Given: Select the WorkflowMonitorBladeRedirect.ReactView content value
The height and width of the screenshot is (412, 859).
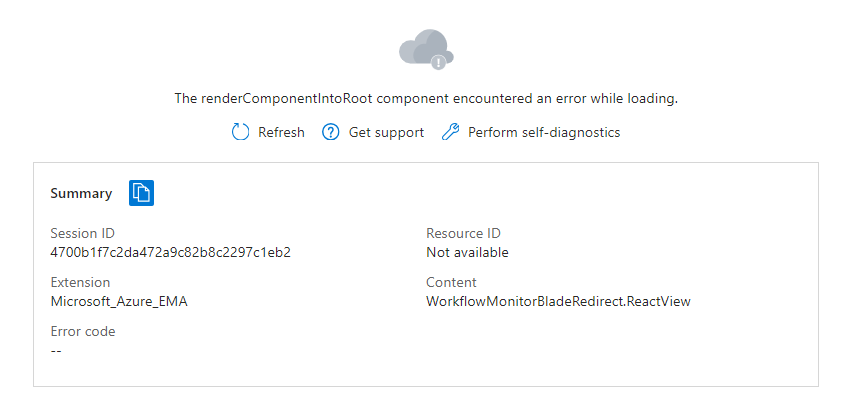Looking at the screenshot, I should (558, 301).
